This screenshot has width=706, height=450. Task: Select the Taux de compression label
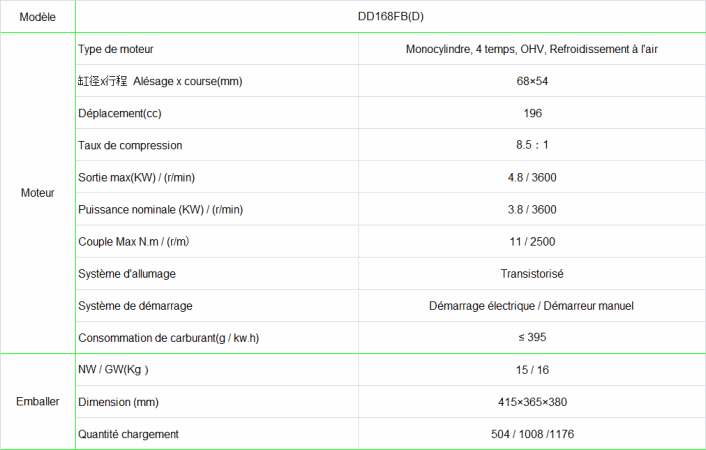pyautogui.click(x=130, y=145)
